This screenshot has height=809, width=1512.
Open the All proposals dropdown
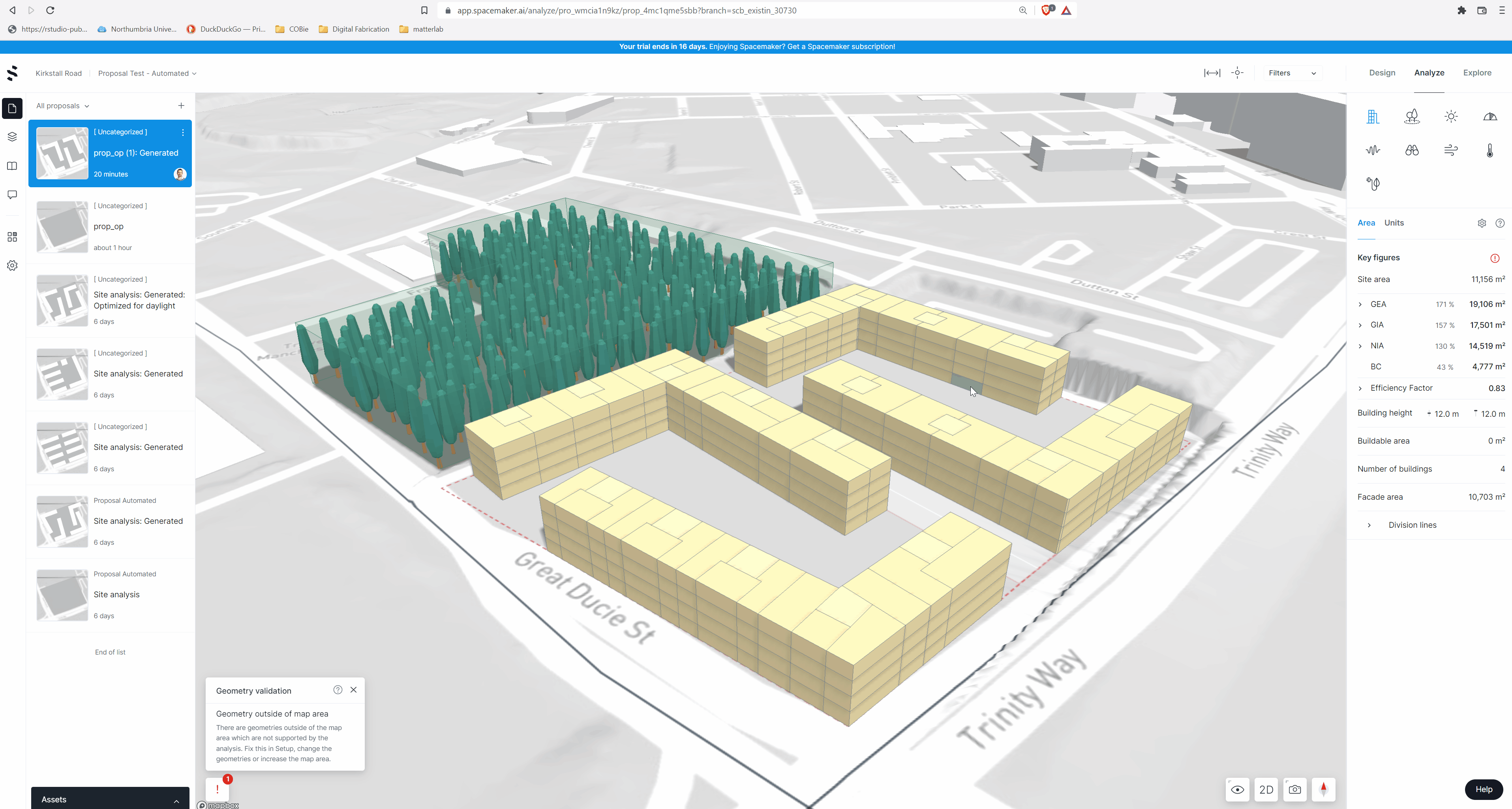point(62,106)
